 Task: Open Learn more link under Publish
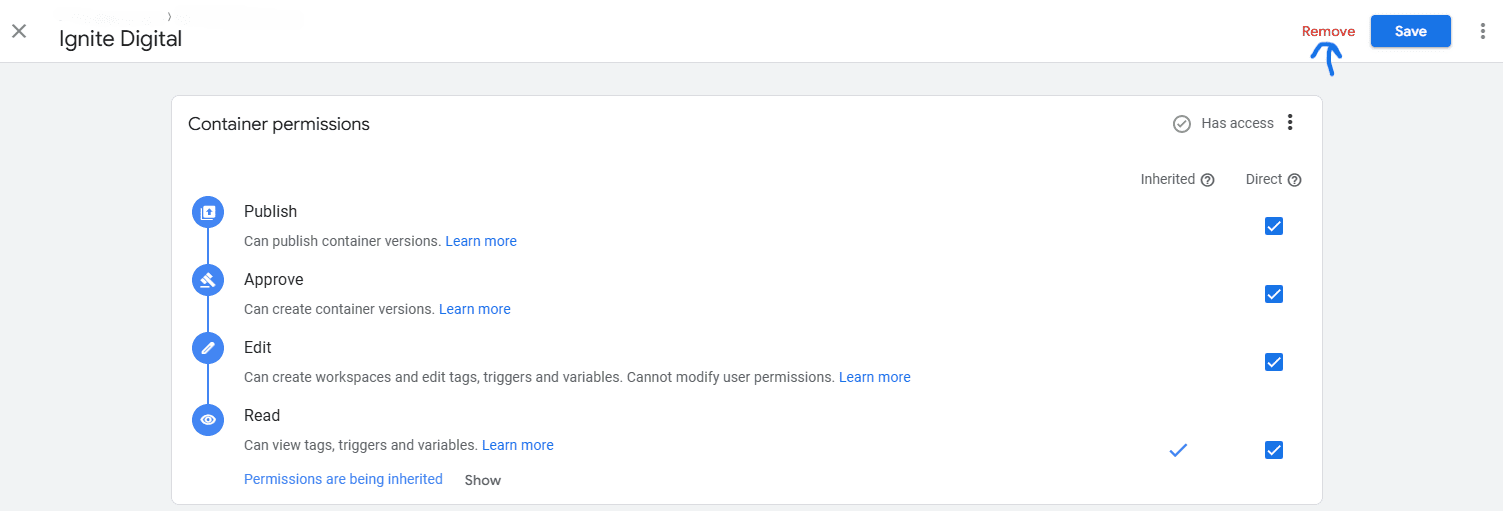tap(481, 241)
